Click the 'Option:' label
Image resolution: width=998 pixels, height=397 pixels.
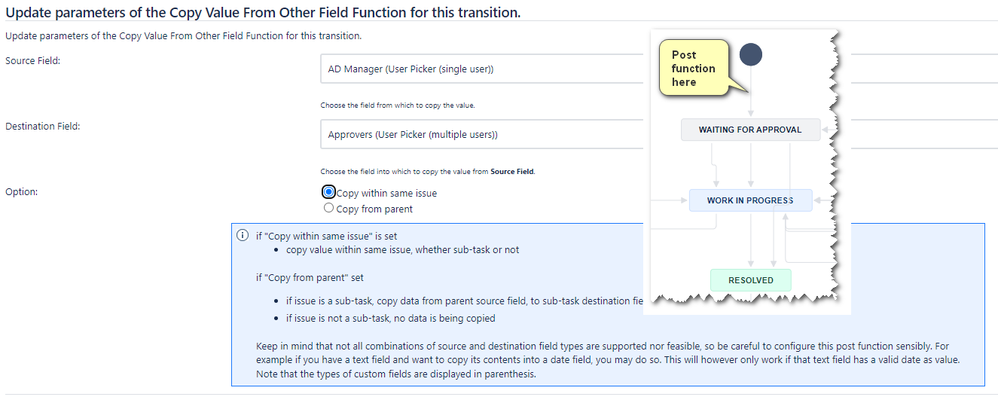(21, 192)
